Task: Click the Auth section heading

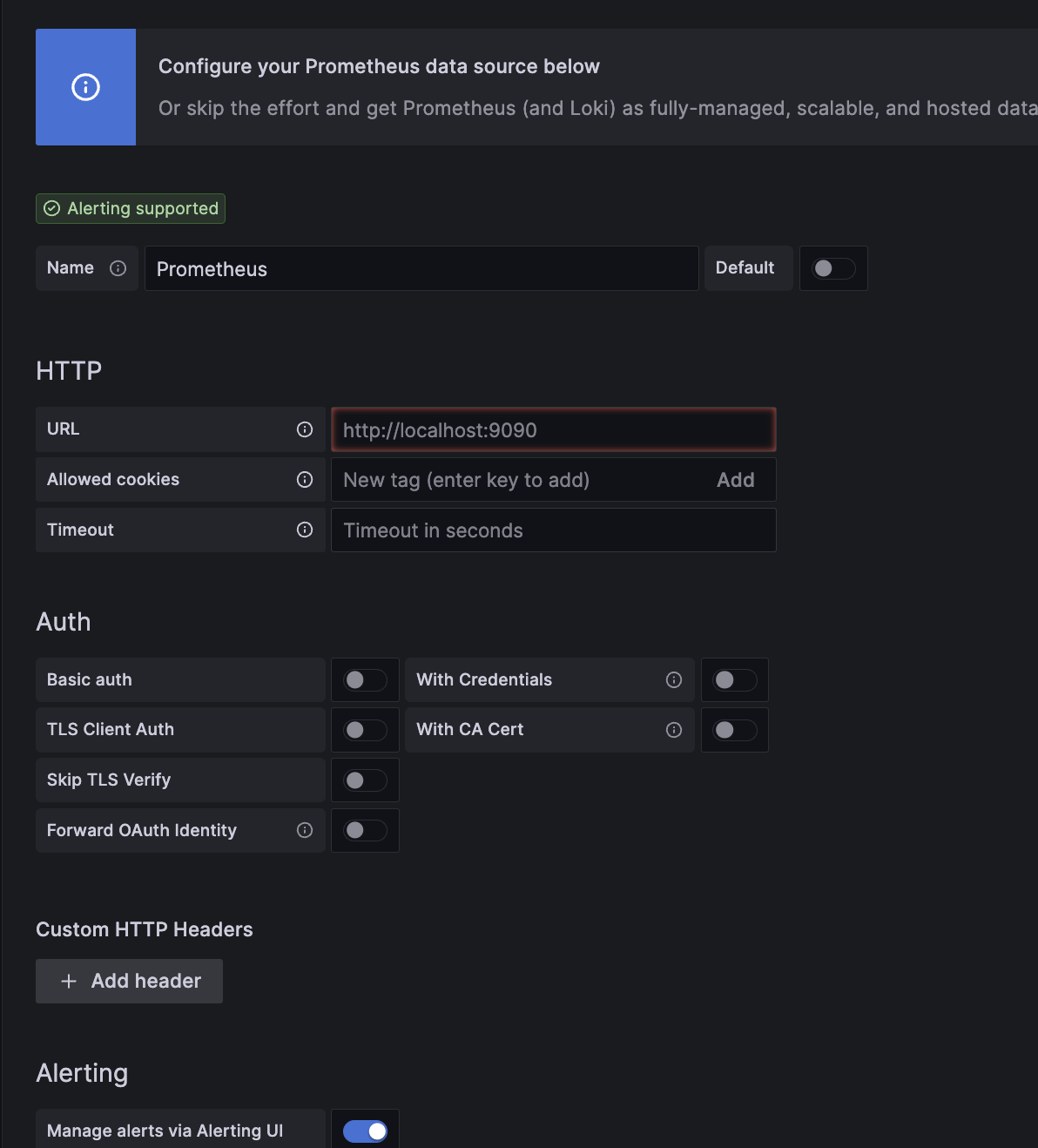Action: pos(64,622)
